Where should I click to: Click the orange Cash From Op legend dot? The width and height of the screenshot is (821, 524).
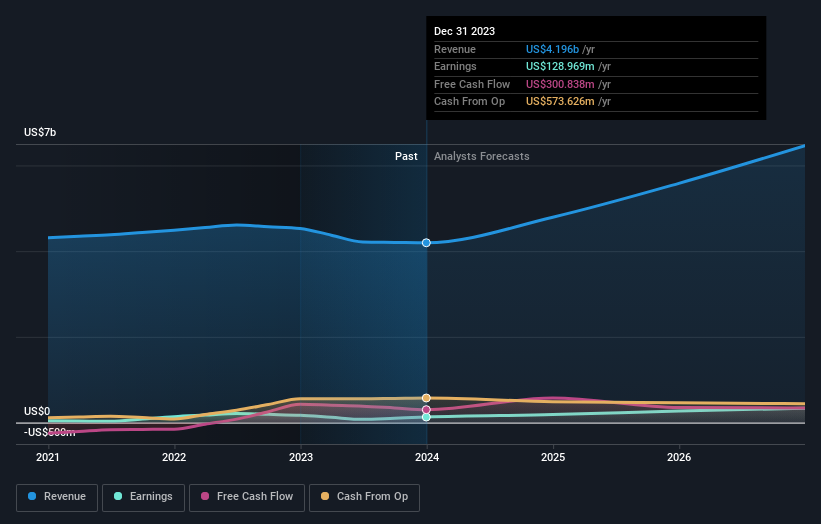tap(325, 496)
